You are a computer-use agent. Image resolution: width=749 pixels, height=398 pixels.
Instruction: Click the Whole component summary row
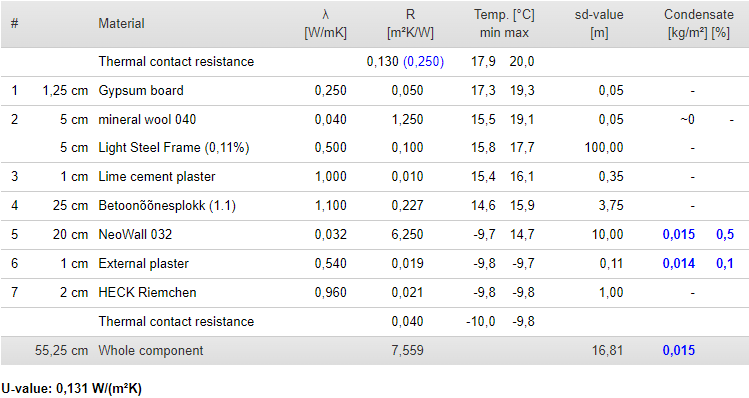374,351
